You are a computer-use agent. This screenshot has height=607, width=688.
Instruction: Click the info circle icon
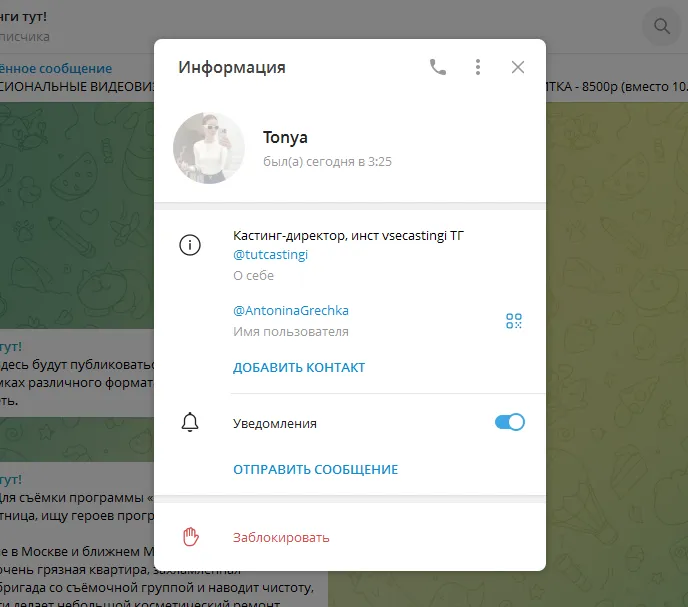tap(190, 245)
